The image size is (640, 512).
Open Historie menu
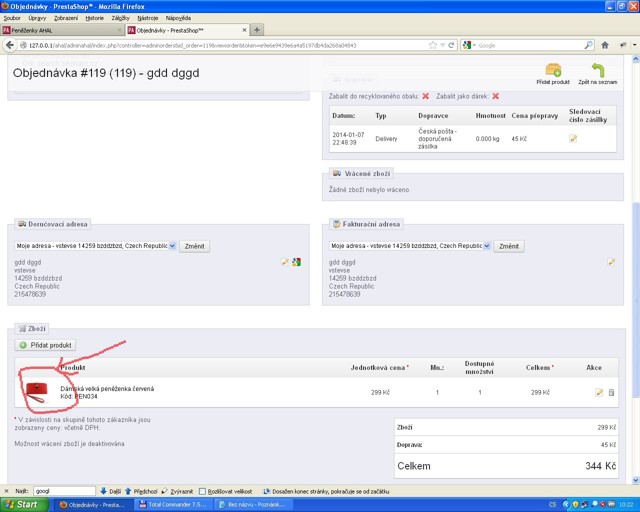point(94,18)
